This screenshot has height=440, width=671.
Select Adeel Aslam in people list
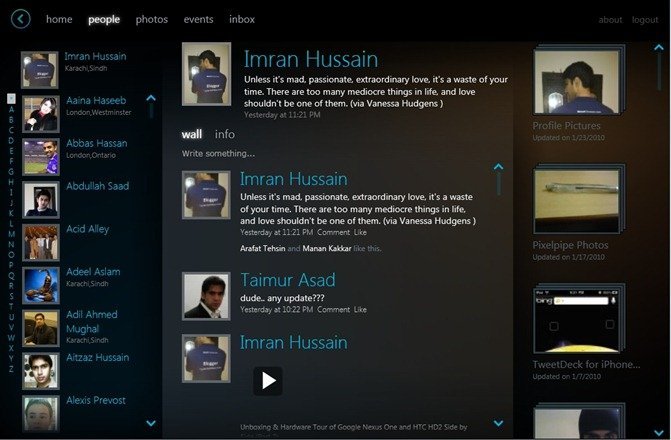pos(93,272)
